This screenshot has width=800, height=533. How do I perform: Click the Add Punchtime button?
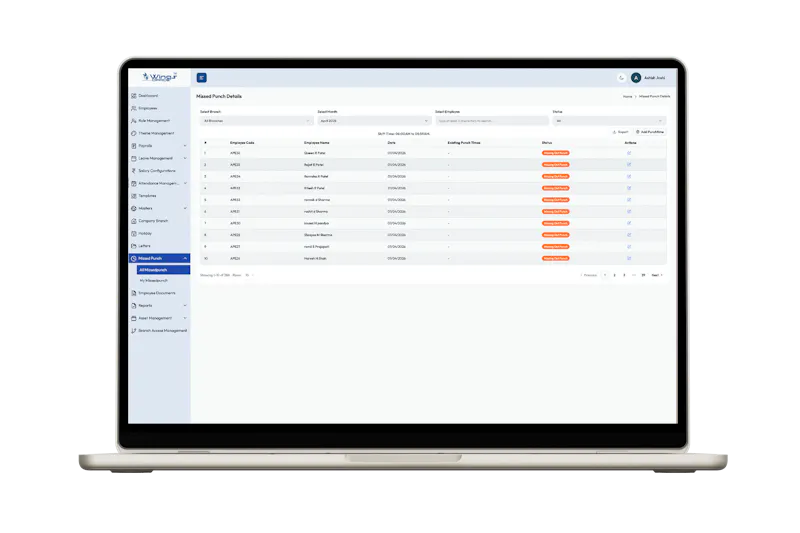[x=650, y=132]
